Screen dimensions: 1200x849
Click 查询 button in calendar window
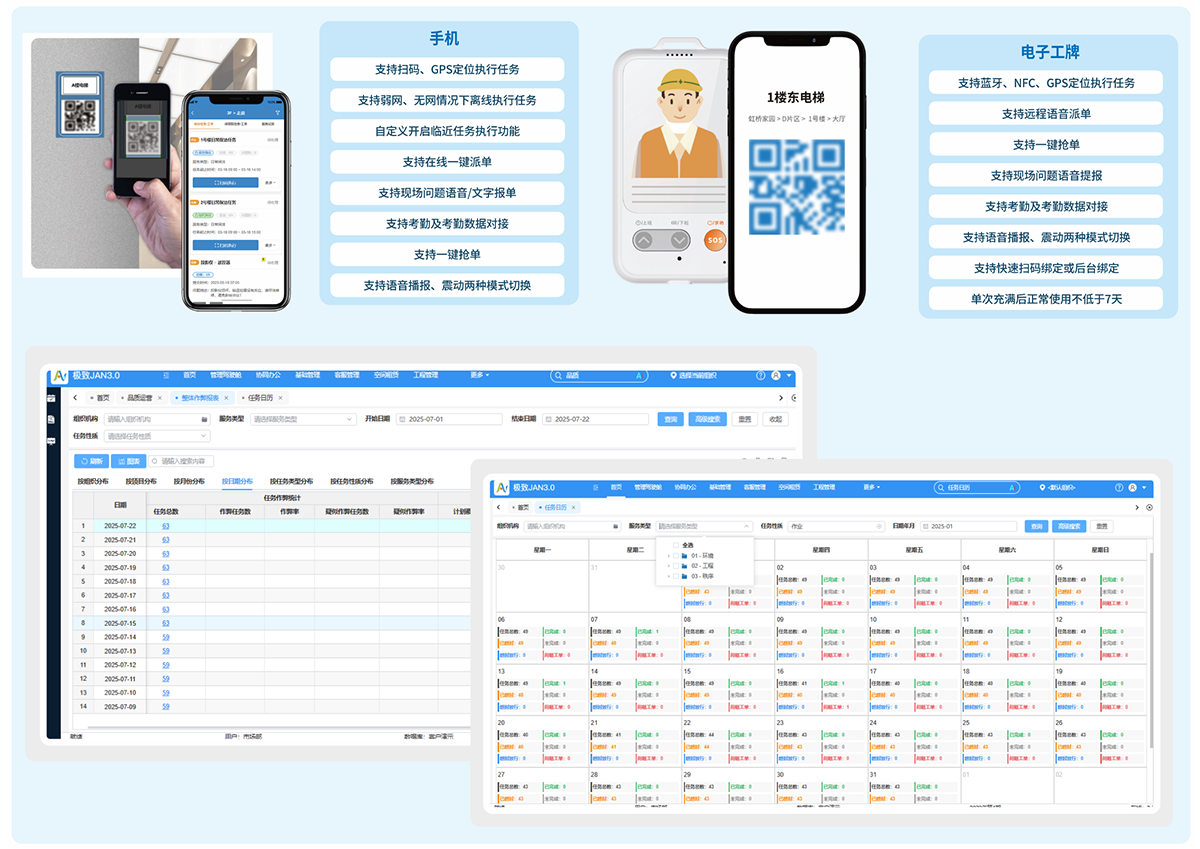pyautogui.click(x=1036, y=526)
